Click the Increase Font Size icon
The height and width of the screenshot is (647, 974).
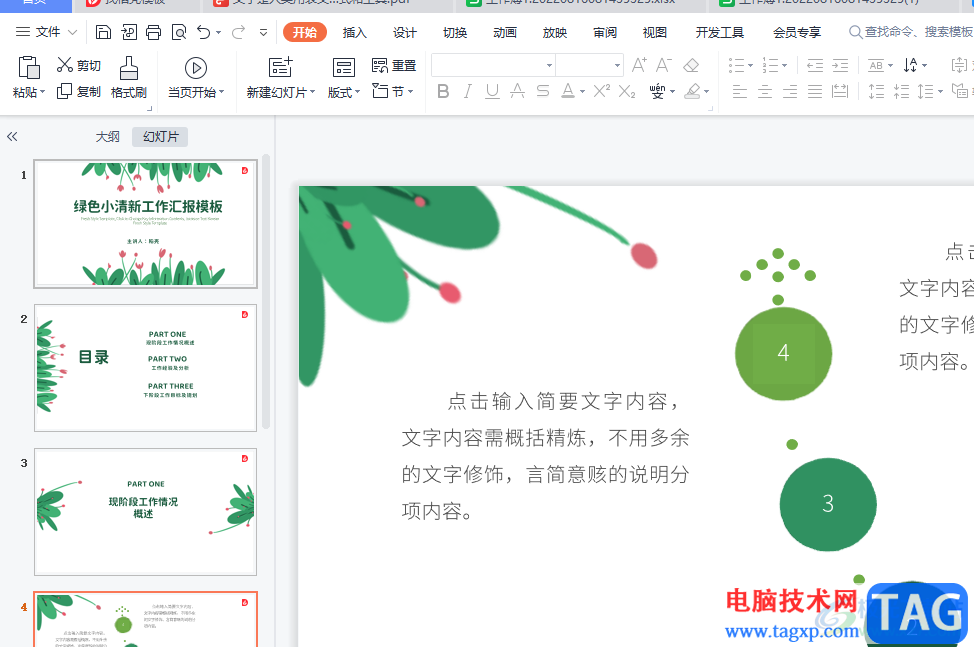pyautogui.click(x=639, y=65)
